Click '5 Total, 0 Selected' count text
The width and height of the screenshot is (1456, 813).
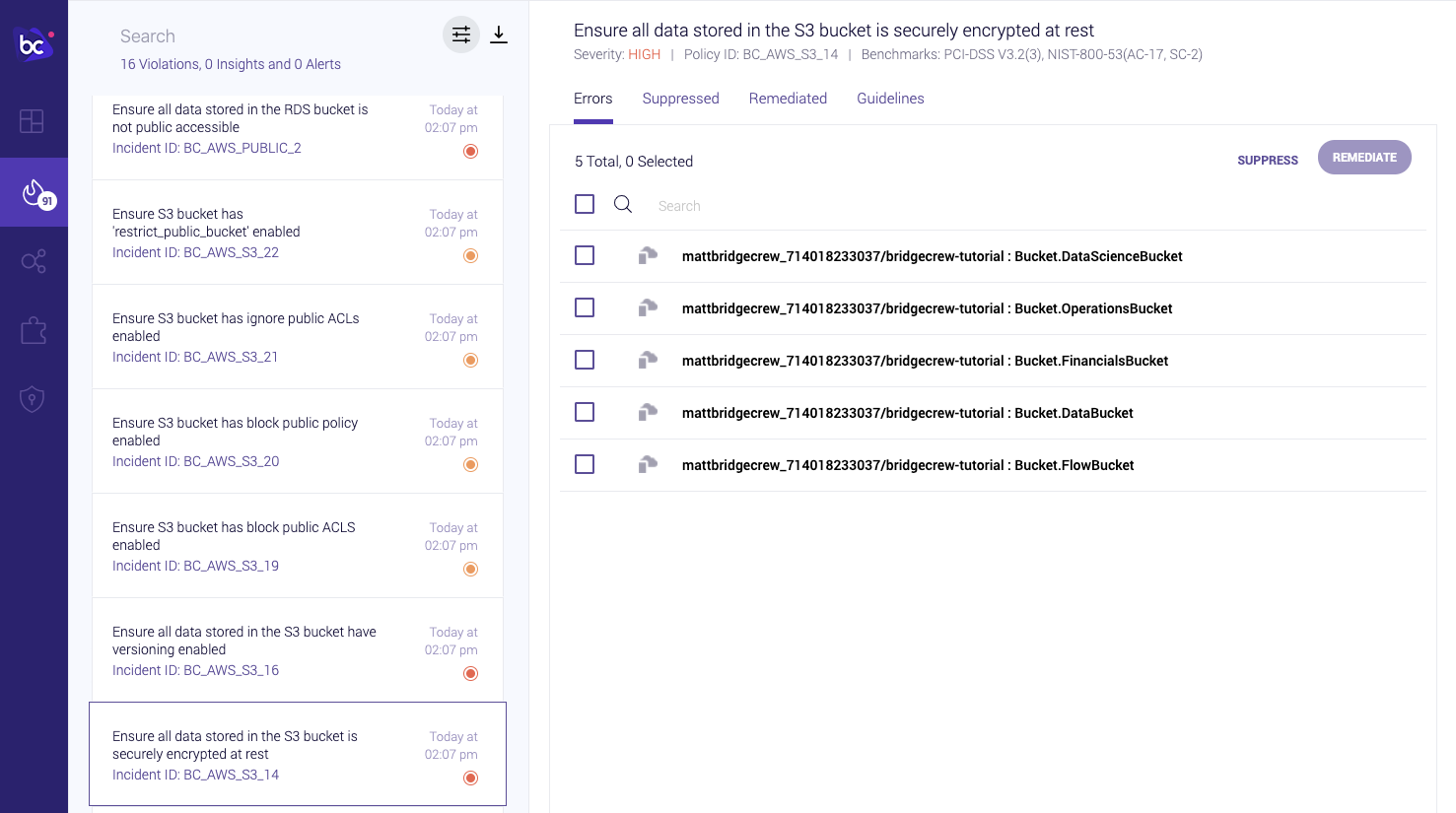click(634, 162)
